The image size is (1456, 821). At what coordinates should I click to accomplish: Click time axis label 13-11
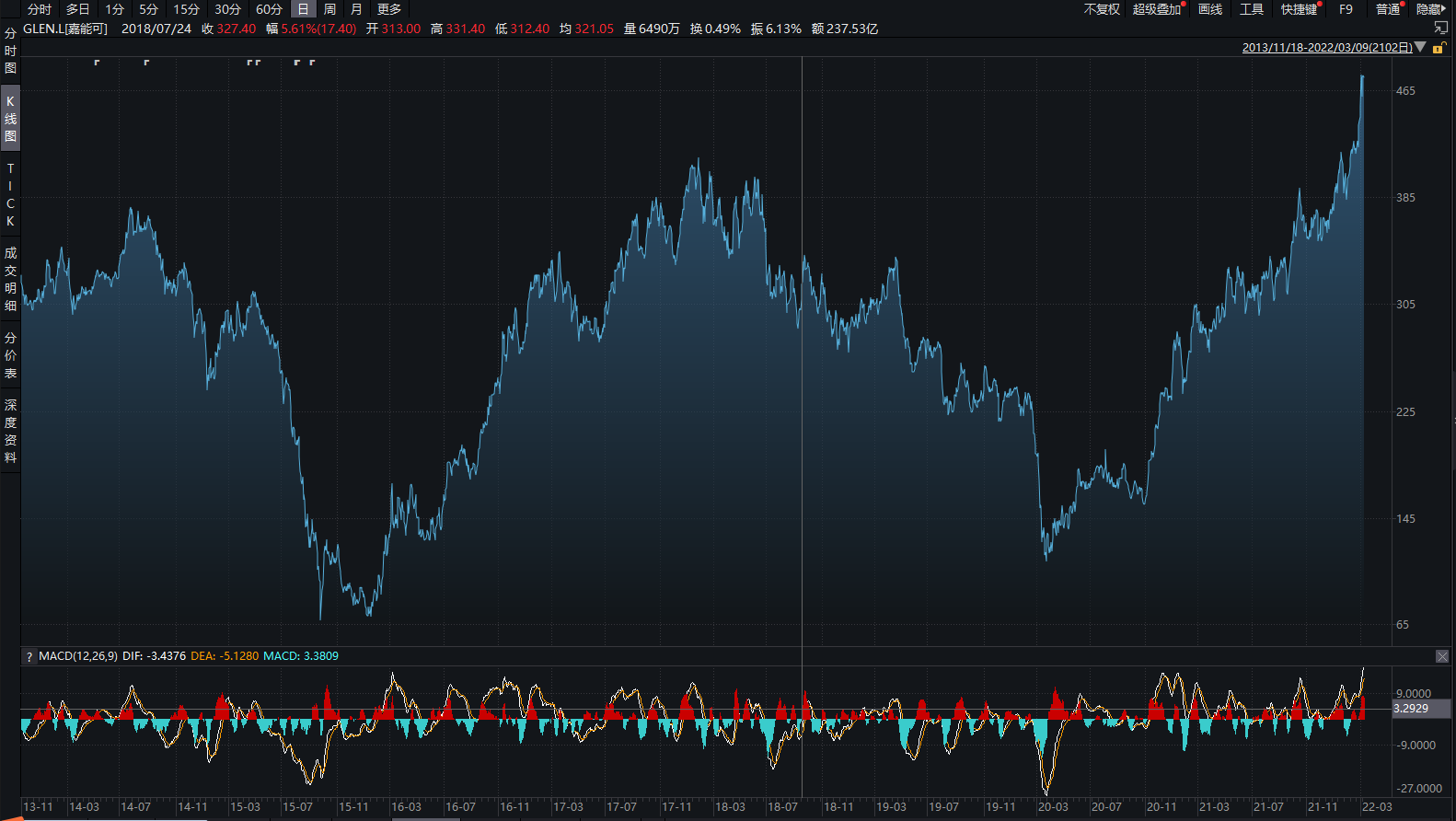(x=38, y=807)
